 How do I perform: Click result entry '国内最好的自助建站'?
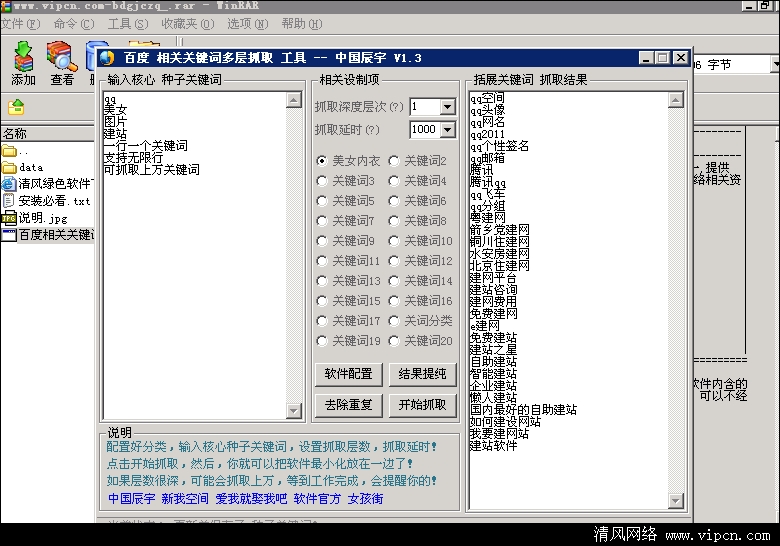click(x=523, y=410)
